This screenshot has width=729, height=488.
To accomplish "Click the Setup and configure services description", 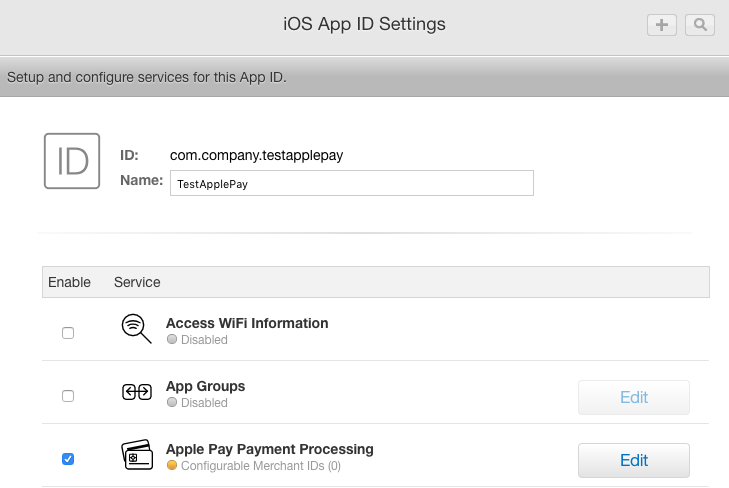I will 146,77.
